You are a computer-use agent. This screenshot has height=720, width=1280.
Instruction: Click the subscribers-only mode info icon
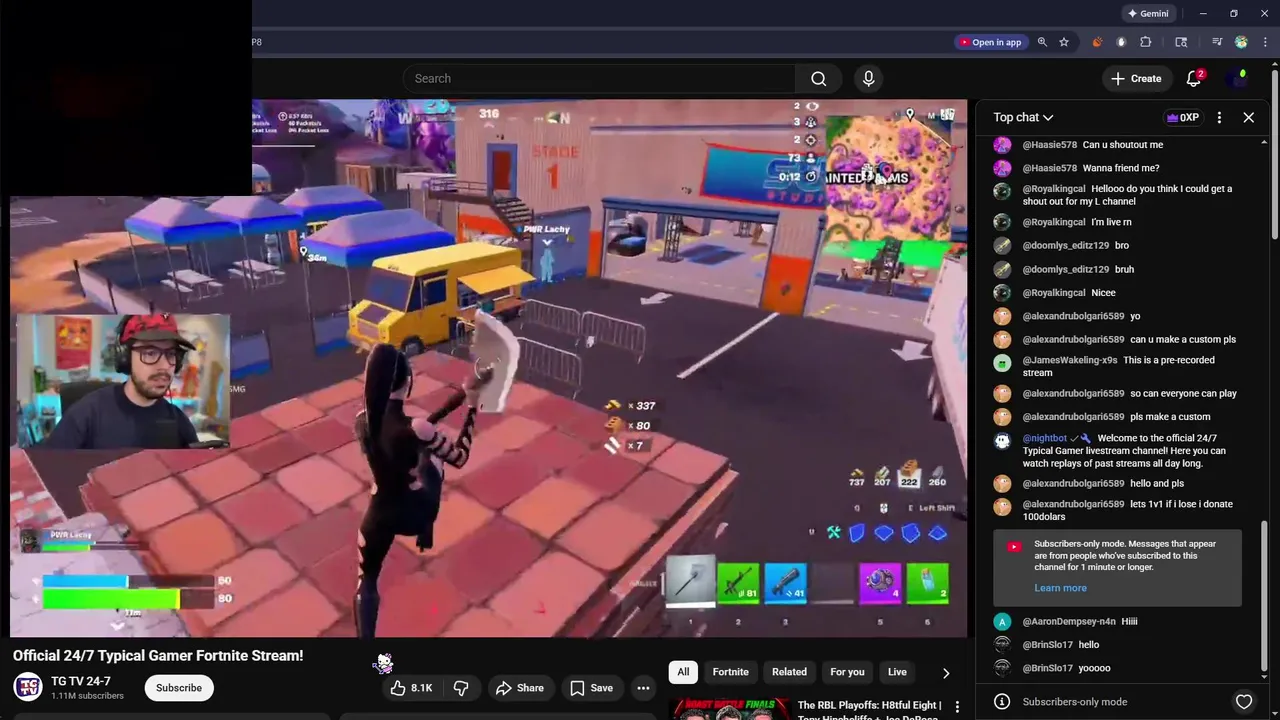[1002, 702]
